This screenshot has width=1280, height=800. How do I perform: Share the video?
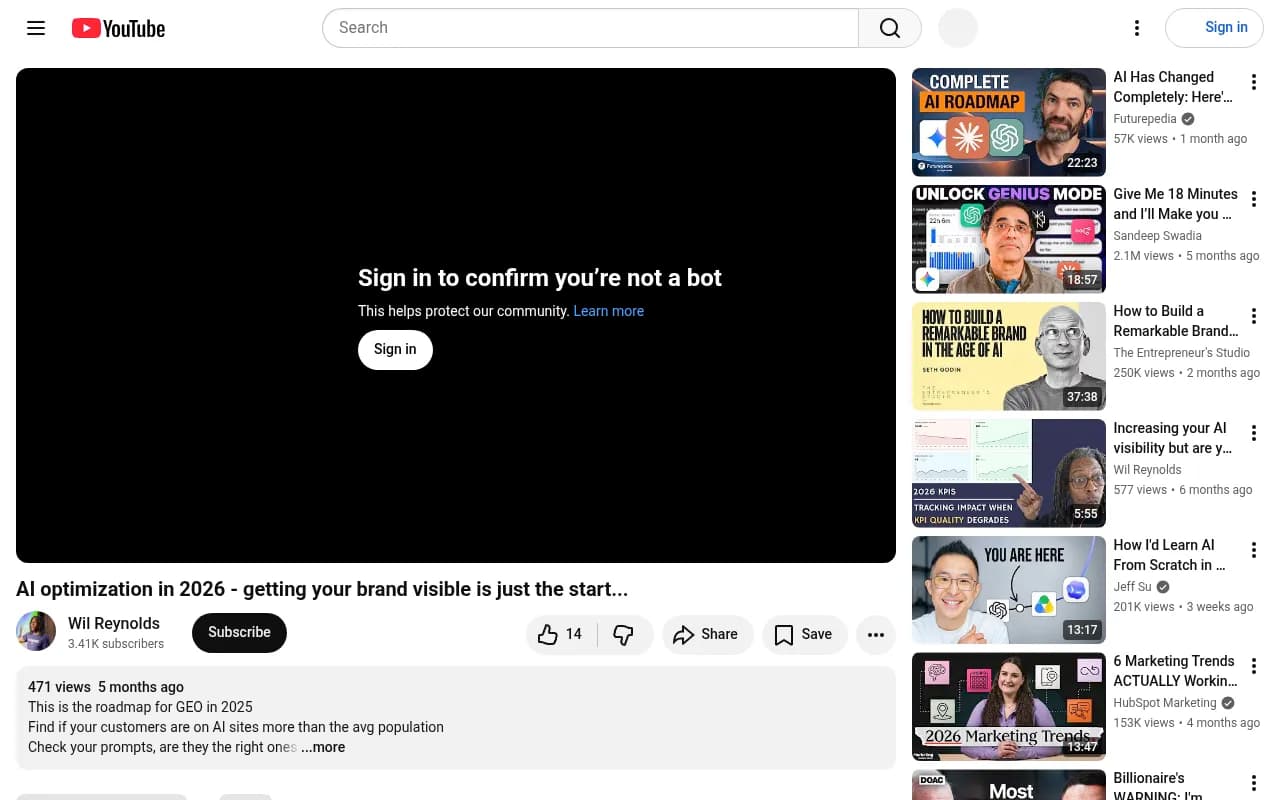click(x=707, y=634)
